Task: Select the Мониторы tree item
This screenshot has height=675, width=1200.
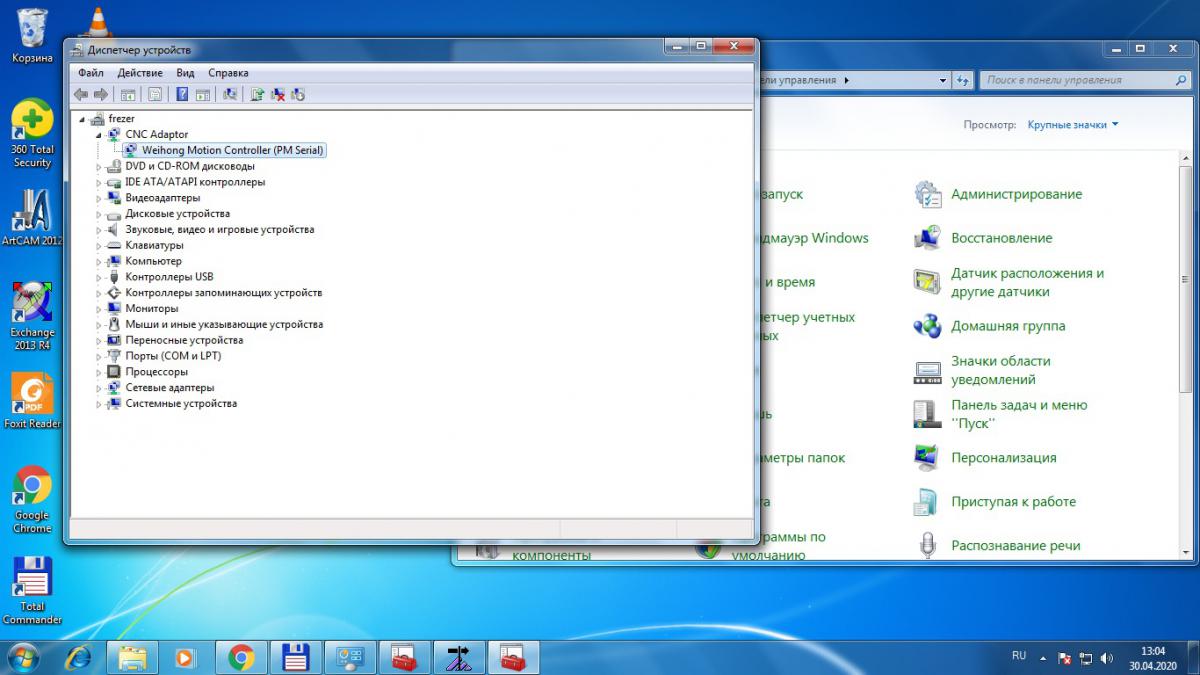Action: coord(151,308)
